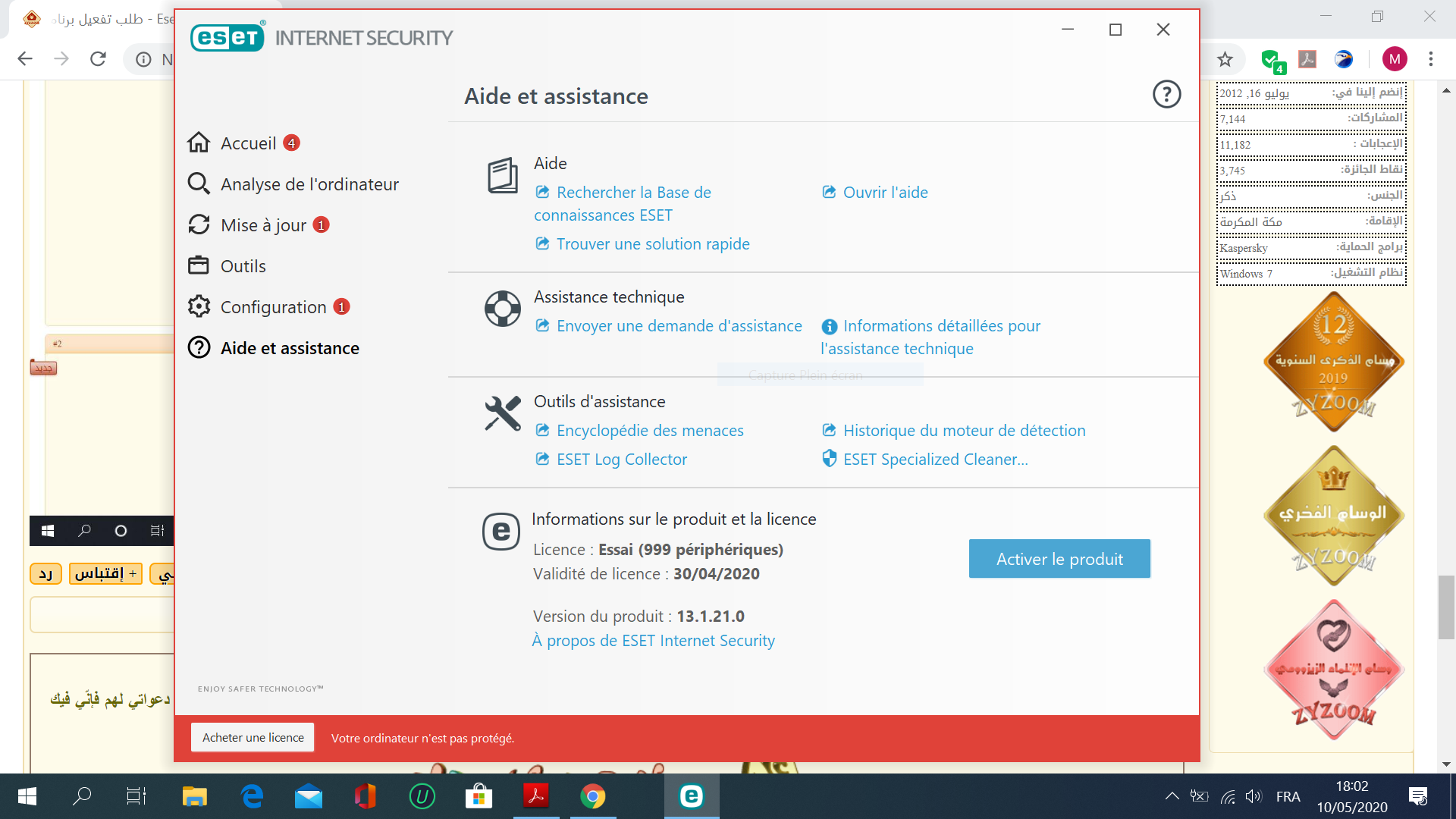Image resolution: width=1456 pixels, height=819 pixels.
Task: Click the home icon beside Accueil
Action: (199, 143)
